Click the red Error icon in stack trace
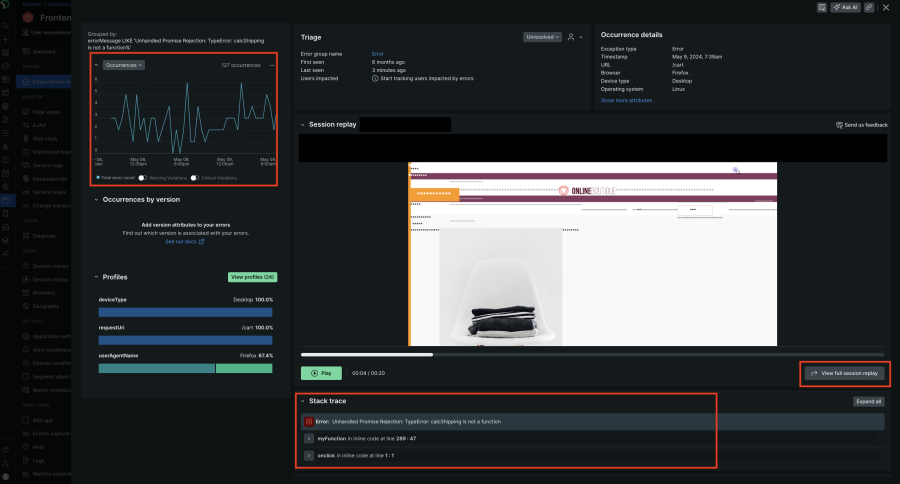 pos(309,422)
